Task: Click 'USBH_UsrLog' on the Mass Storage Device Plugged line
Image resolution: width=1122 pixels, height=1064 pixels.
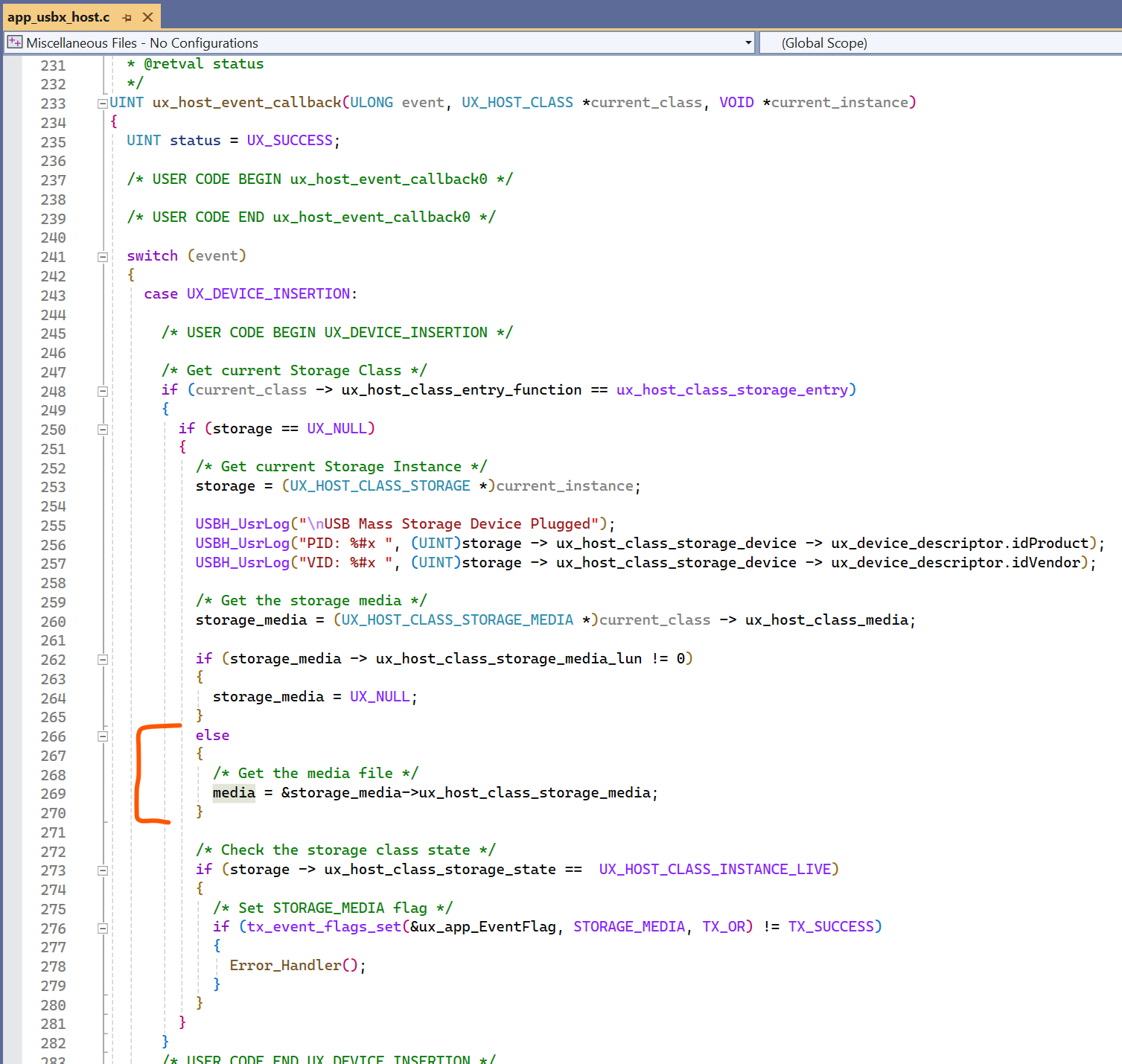Action: point(242,523)
